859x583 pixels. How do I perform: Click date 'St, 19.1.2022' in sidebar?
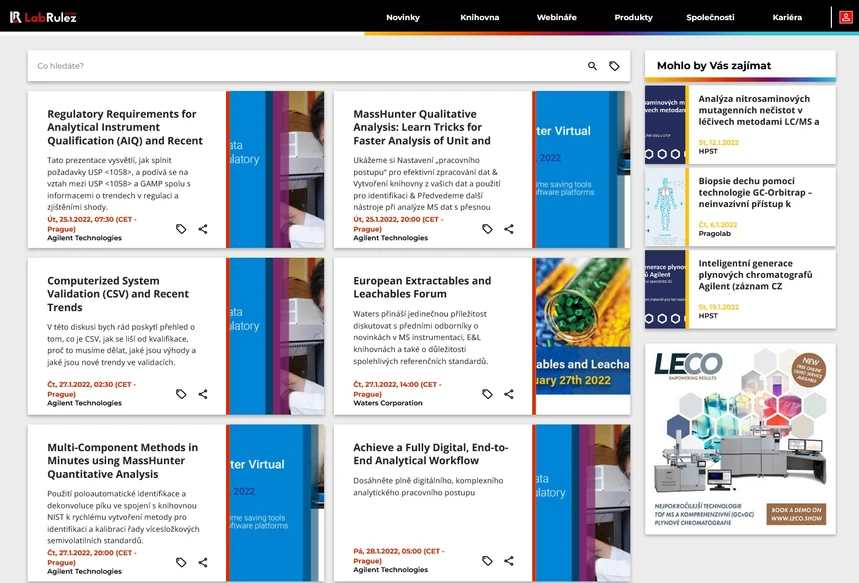pos(718,307)
